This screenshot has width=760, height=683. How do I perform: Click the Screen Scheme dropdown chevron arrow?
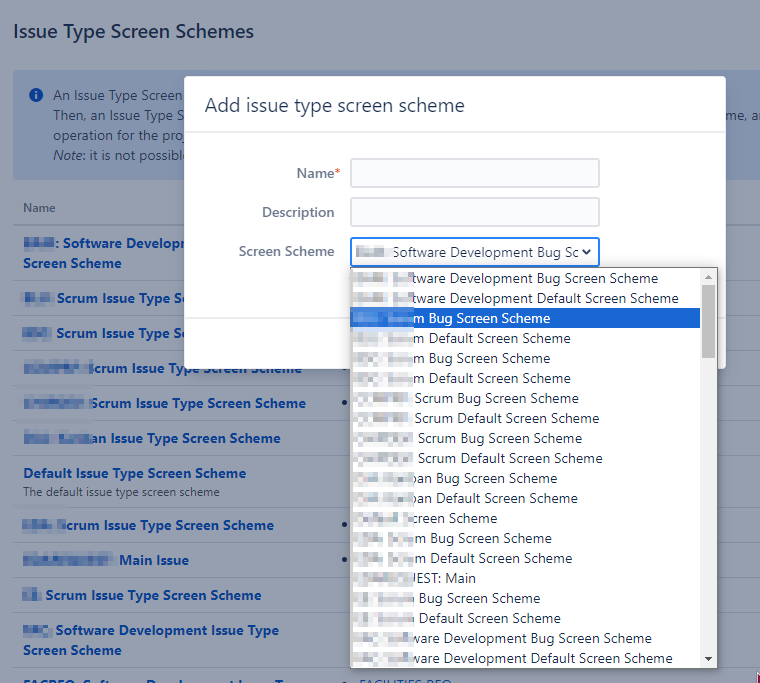pyautogui.click(x=586, y=252)
